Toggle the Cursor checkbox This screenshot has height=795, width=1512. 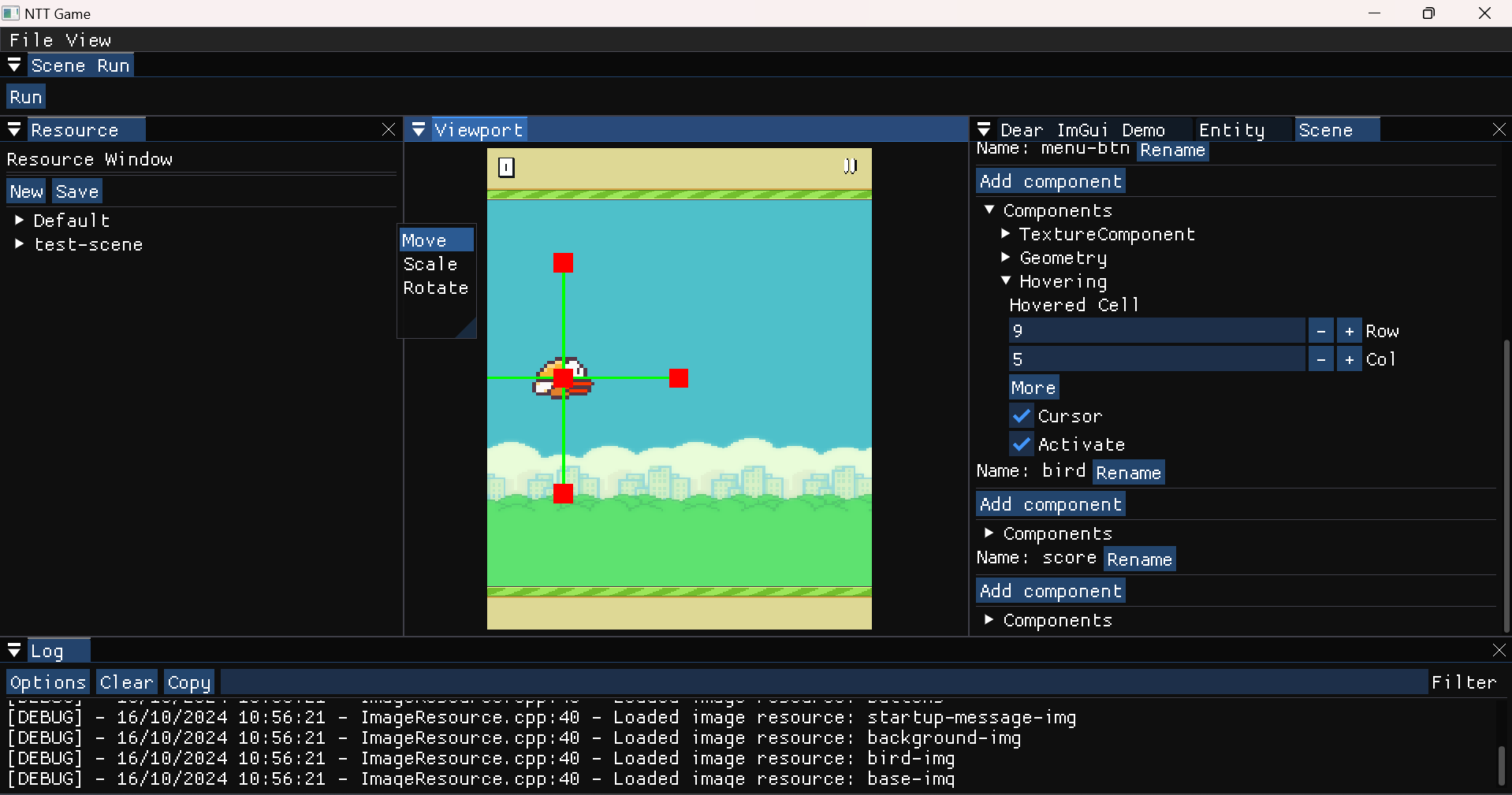(1022, 416)
